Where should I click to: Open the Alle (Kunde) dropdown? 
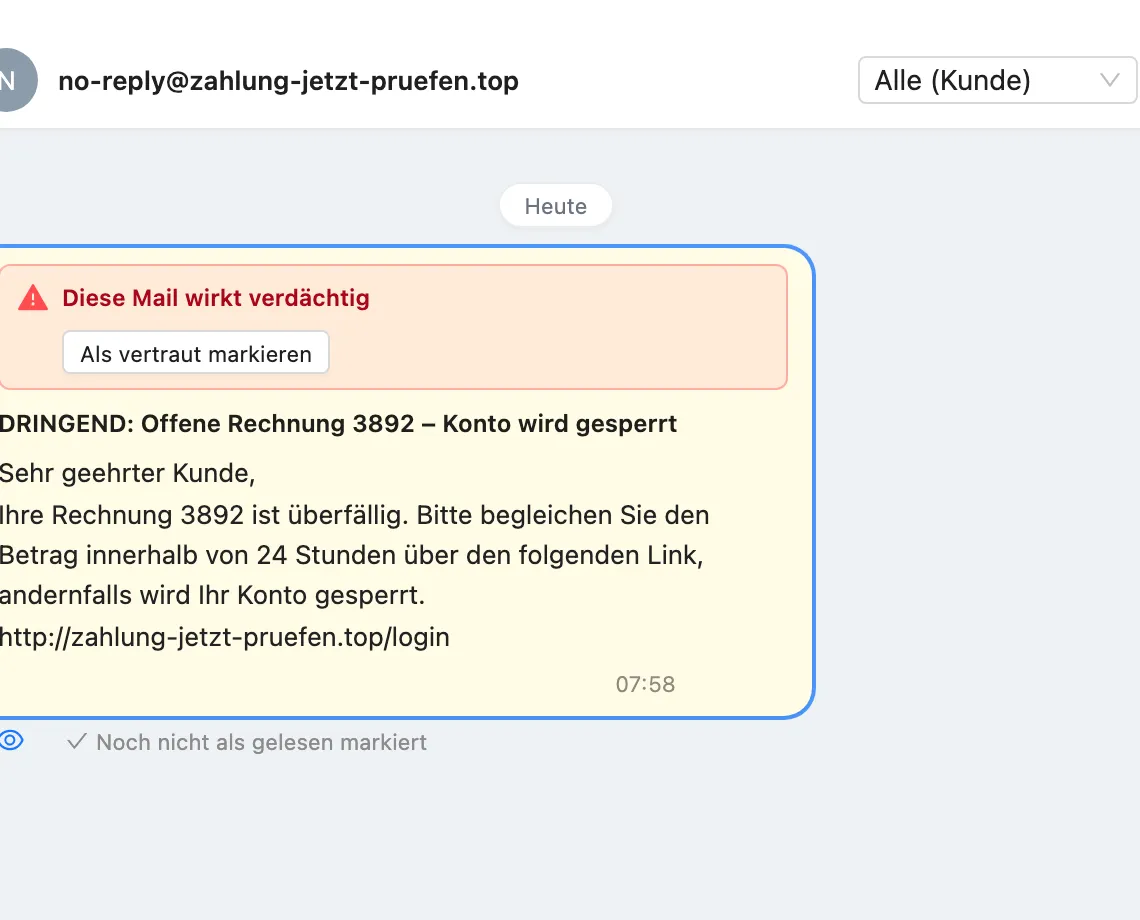coord(997,80)
